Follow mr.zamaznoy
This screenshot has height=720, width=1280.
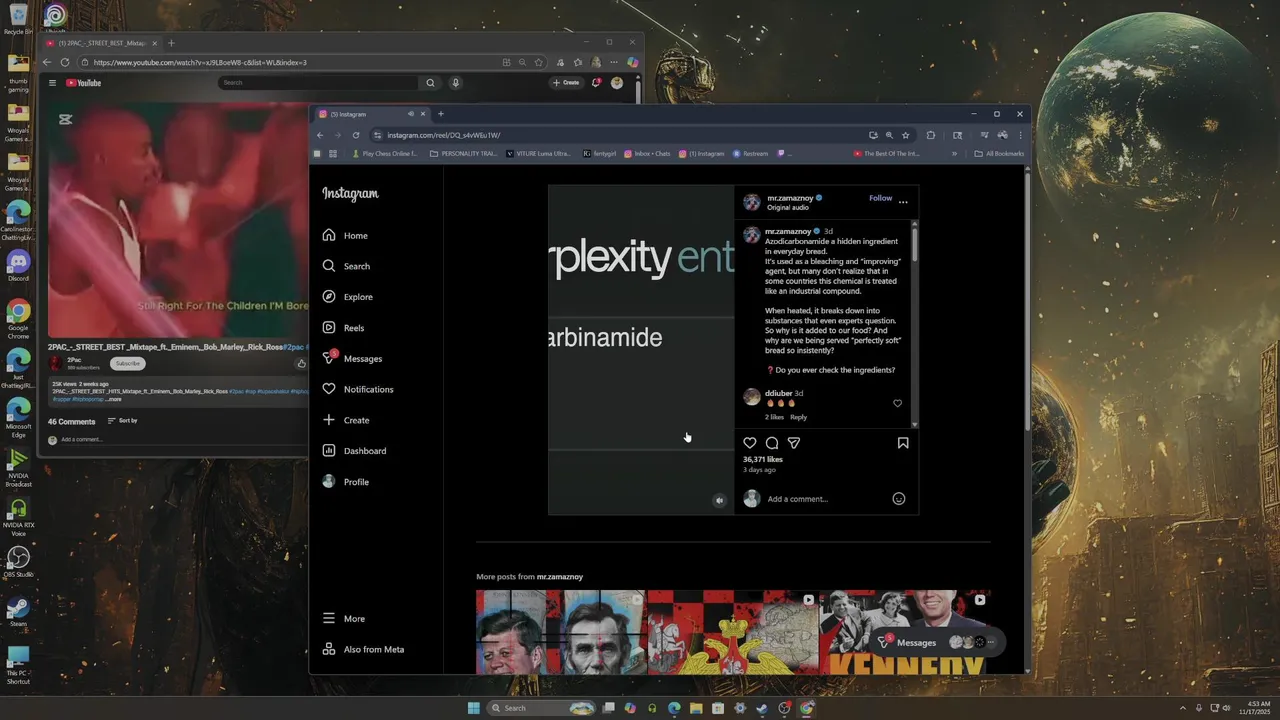pos(880,198)
